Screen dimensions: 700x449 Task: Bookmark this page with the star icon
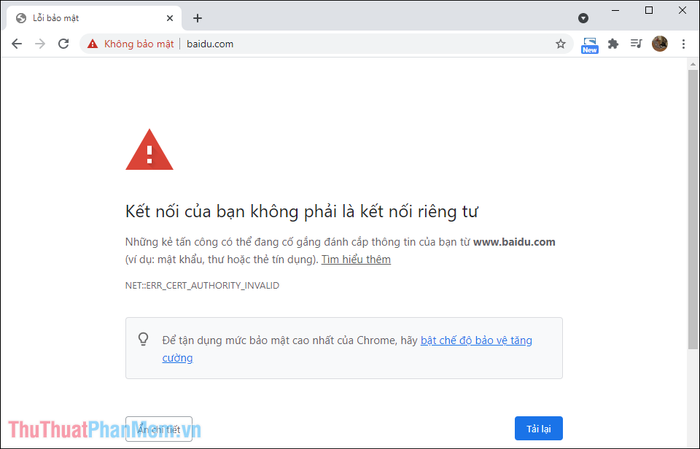coord(561,44)
